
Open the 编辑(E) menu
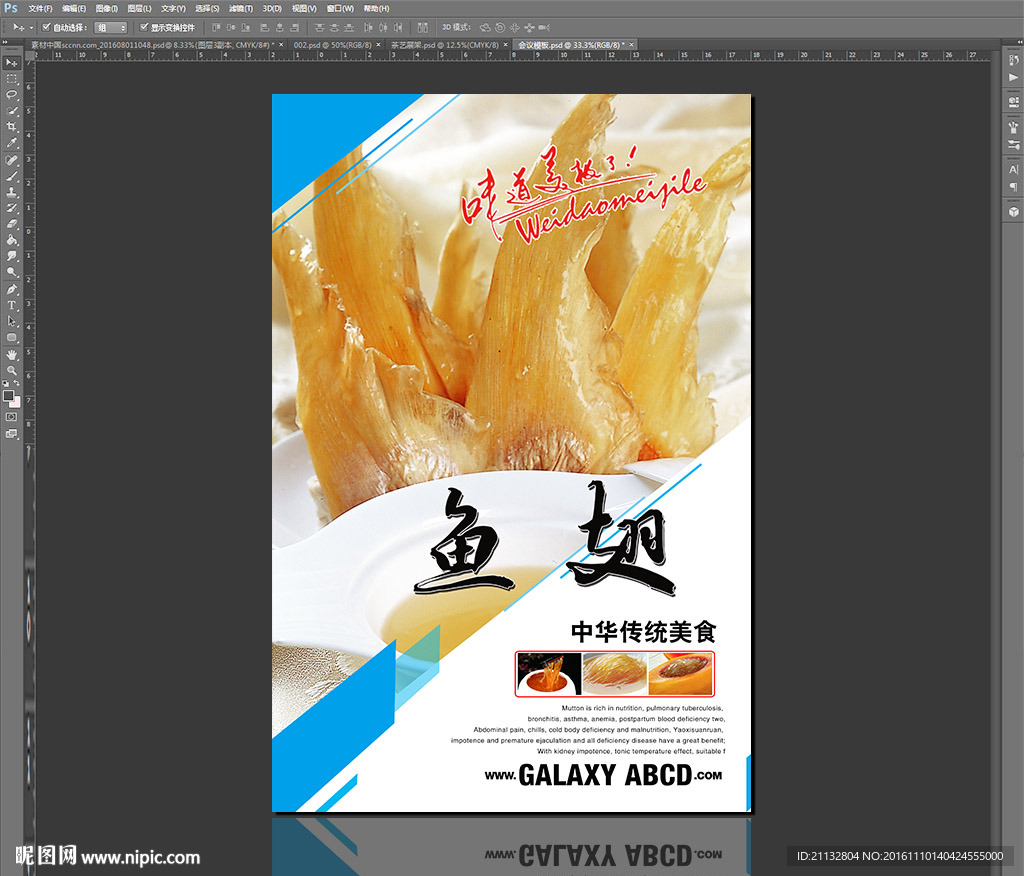pyautogui.click(x=74, y=8)
